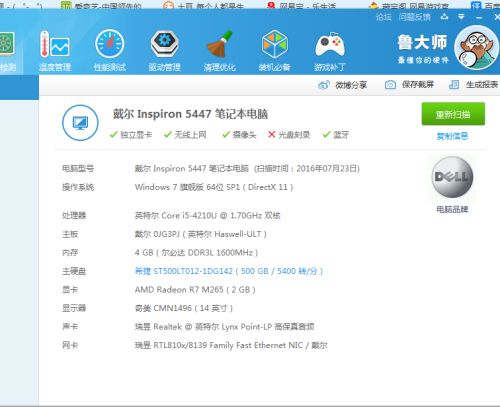Click 温度管理 label text
The width and height of the screenshot is (500, 407).
[x=55, y=67]
